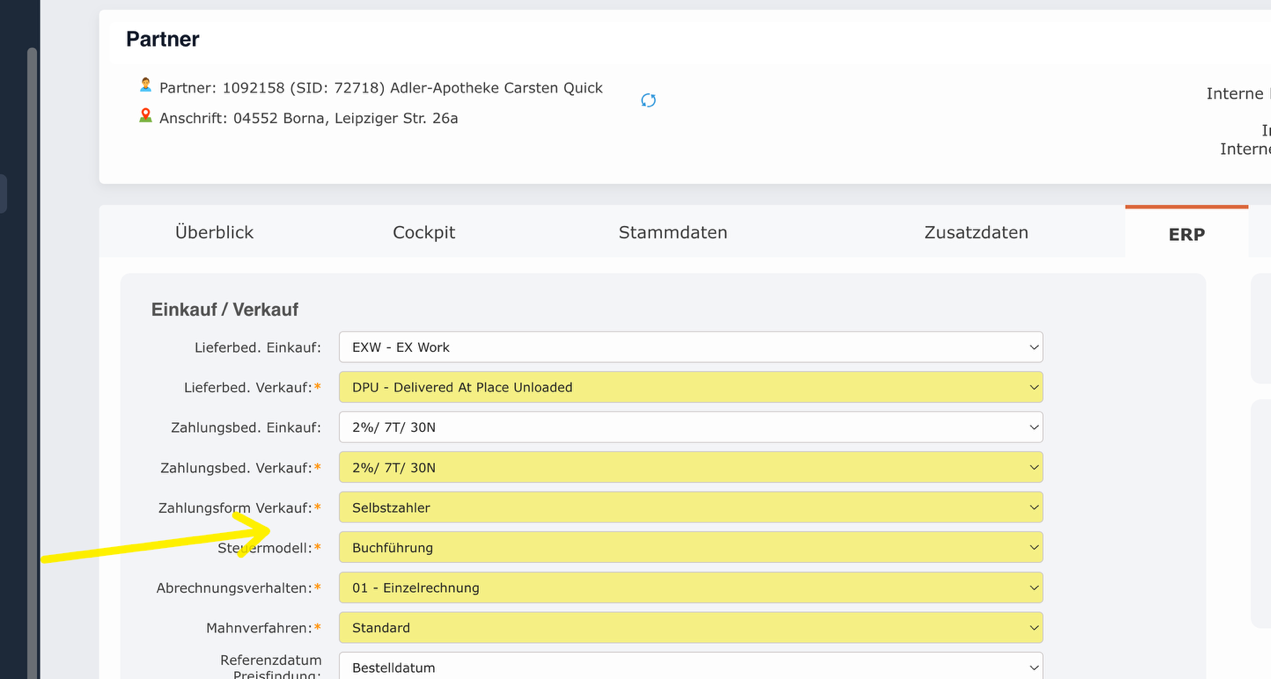Click the person icon before Partner 1092158
This screenshot has width=1271, height=679.
point(145,85)
